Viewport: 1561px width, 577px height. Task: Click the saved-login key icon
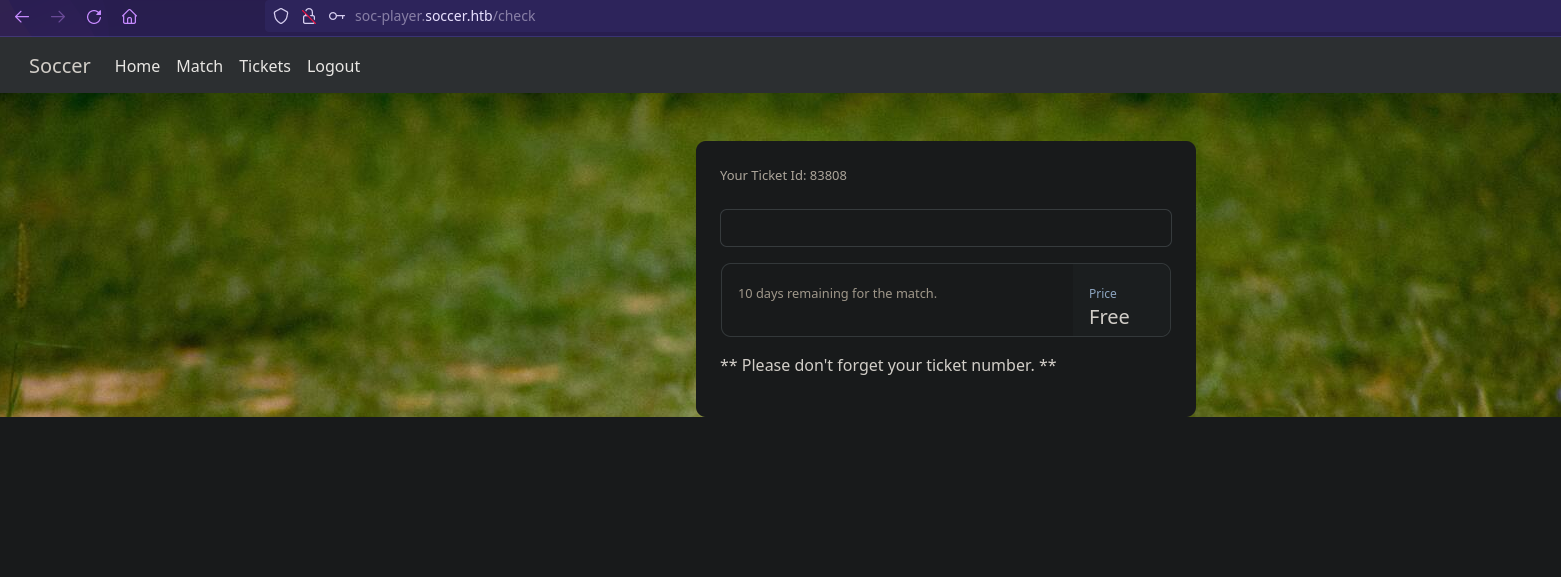[x=337, y=16]
